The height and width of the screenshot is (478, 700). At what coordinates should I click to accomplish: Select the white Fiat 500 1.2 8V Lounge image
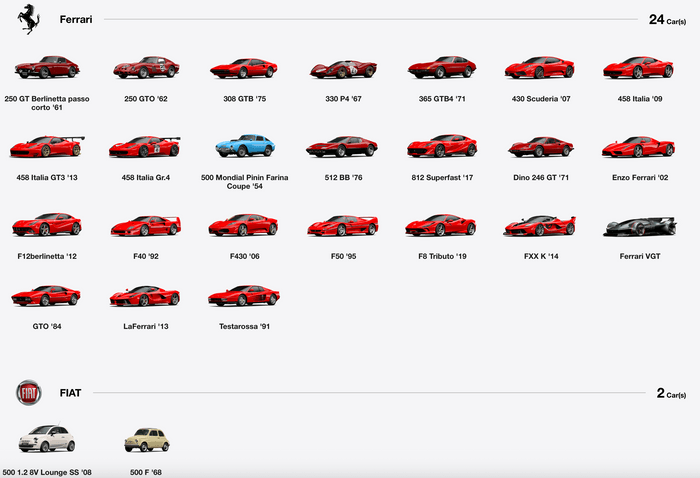point(47,437)
